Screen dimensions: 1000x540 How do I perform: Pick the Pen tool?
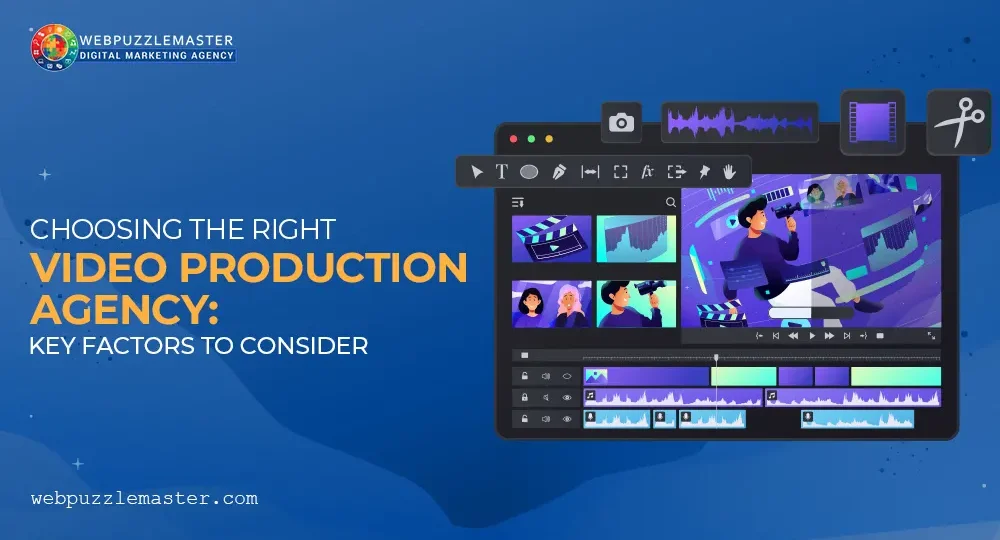[558, 172]
